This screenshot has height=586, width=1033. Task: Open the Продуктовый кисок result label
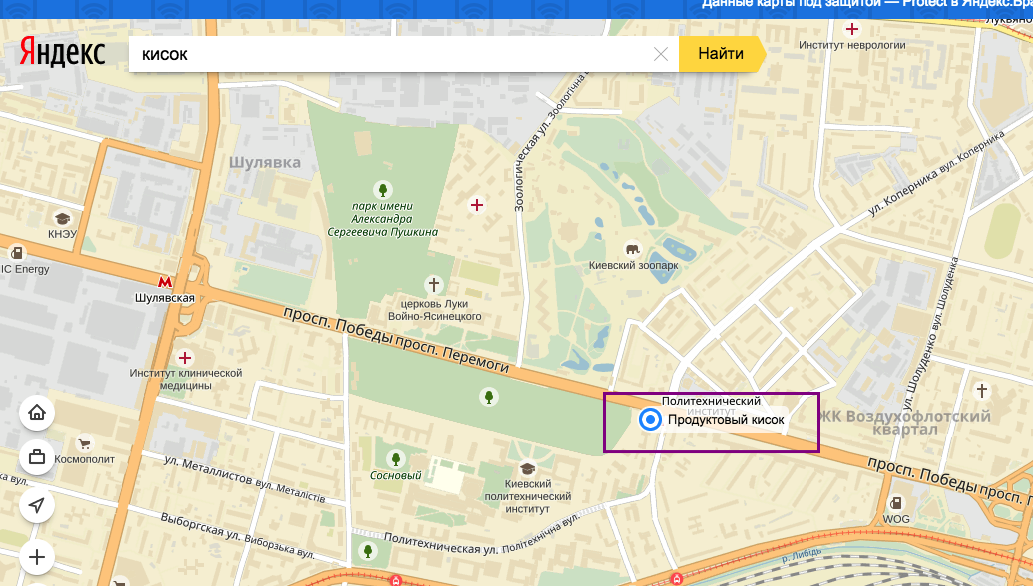pyautogui.click(x=726, y=420)
